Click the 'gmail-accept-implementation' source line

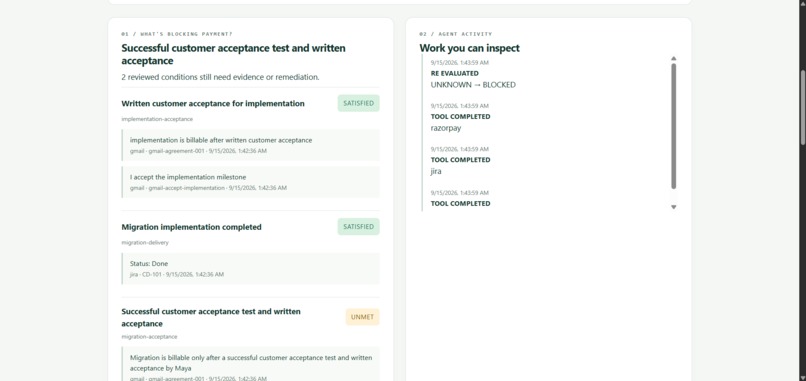(x=208, y=188)
